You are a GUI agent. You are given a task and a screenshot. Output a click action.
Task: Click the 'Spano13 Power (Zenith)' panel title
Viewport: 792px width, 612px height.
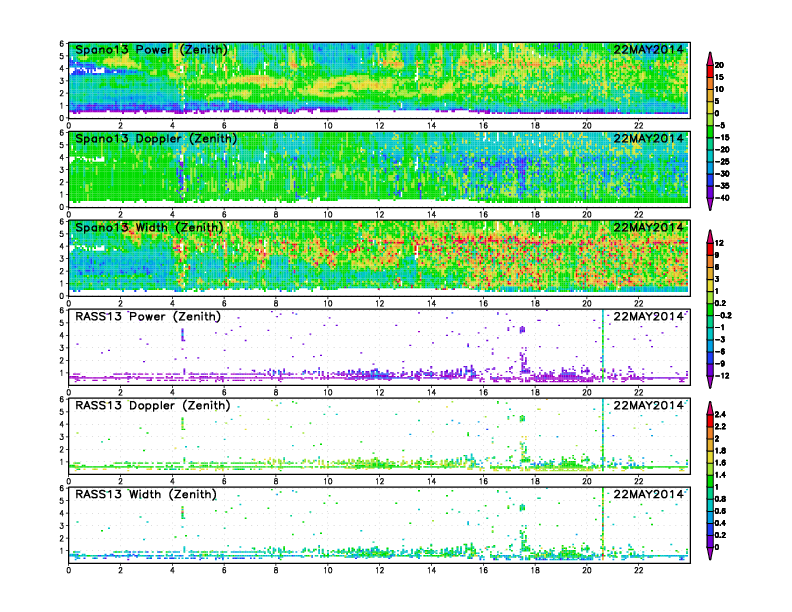click(151, 50)
